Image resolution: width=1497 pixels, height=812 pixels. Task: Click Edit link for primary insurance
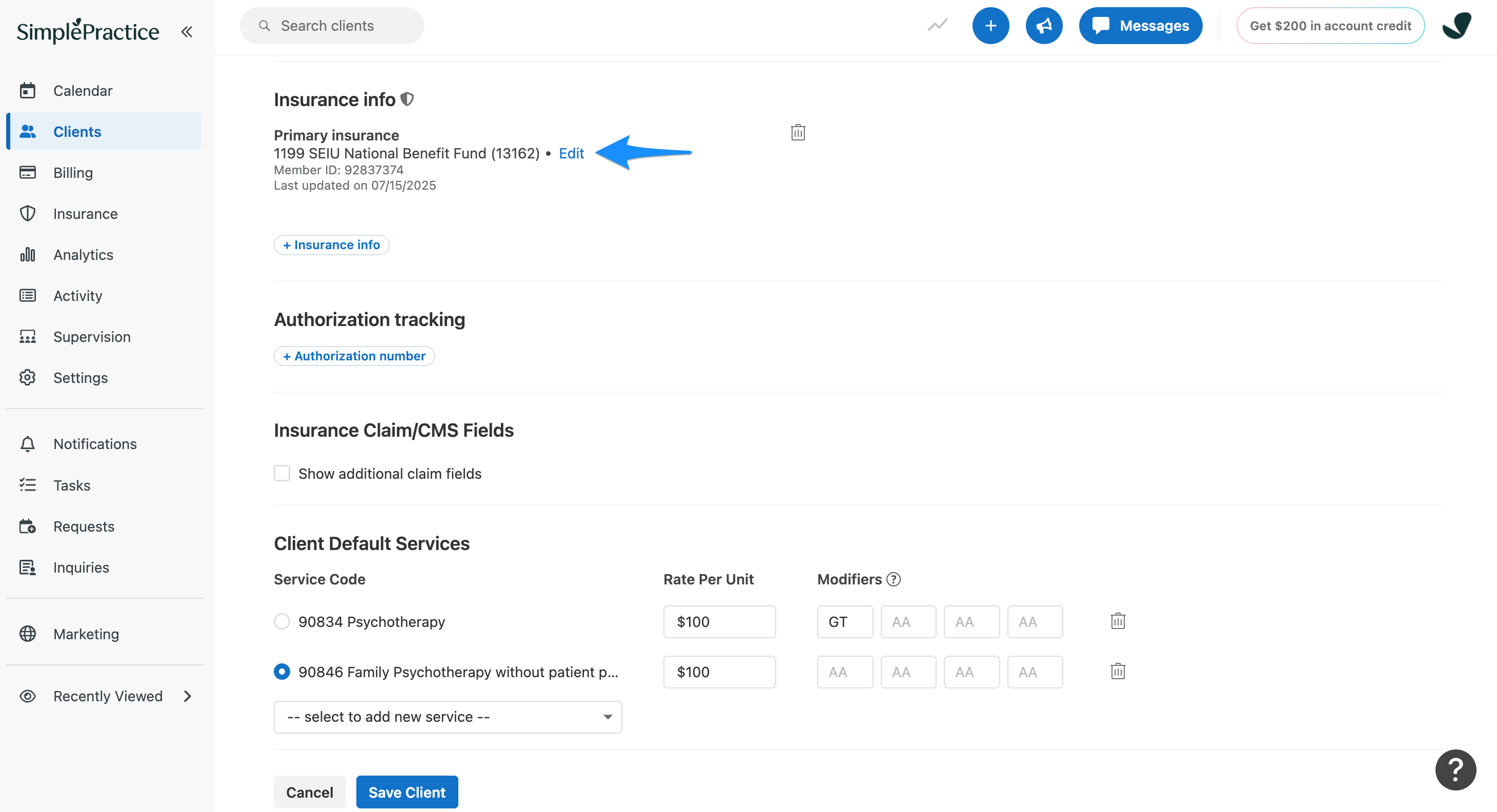tap(571, 153)
